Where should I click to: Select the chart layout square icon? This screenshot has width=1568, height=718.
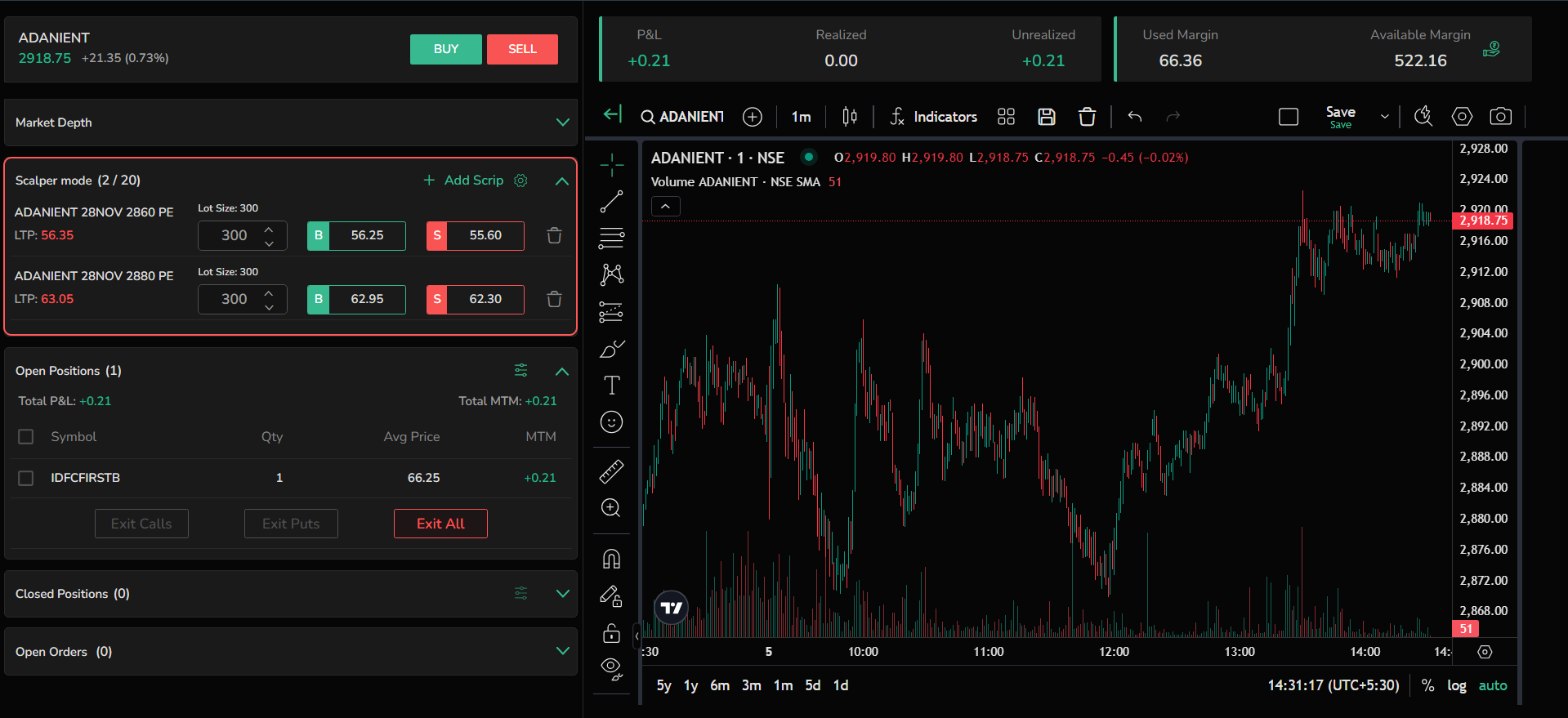1289,117
